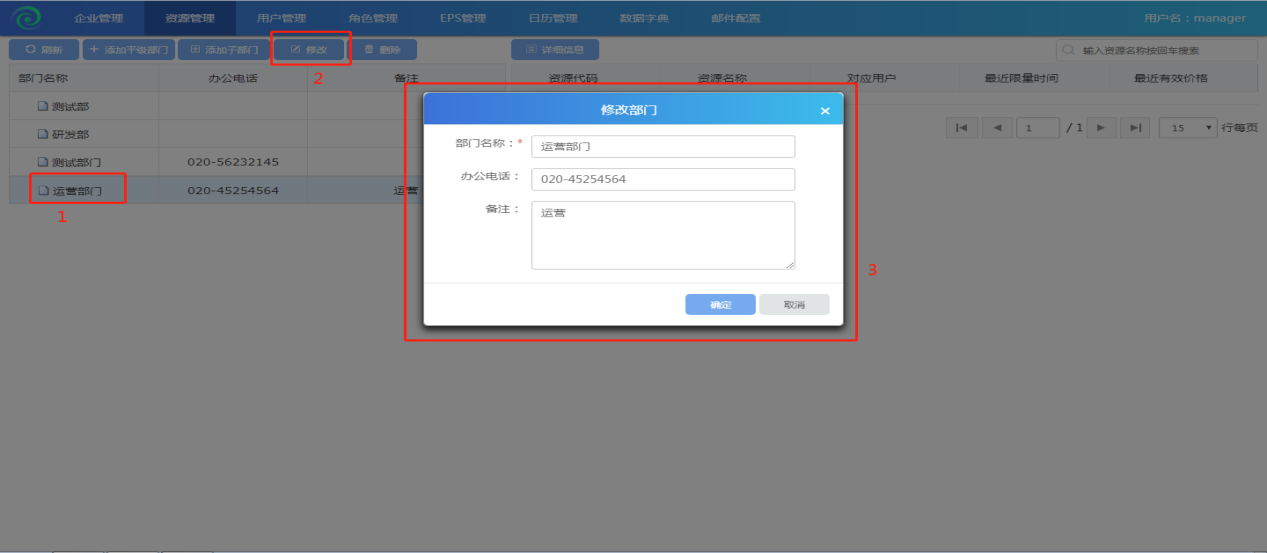The image size is (1267, 553).
Task: Open the EPS管理 menu
Action: coord(463,18)
